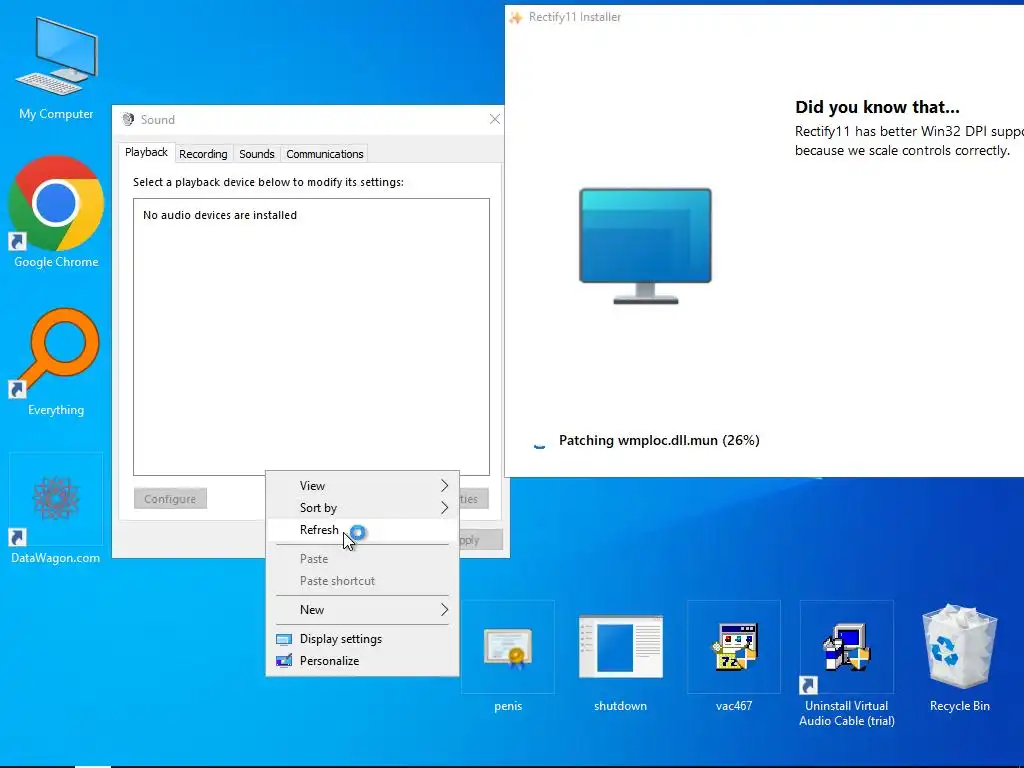Click the Paste shortcut menu entry

pos(362,581)
